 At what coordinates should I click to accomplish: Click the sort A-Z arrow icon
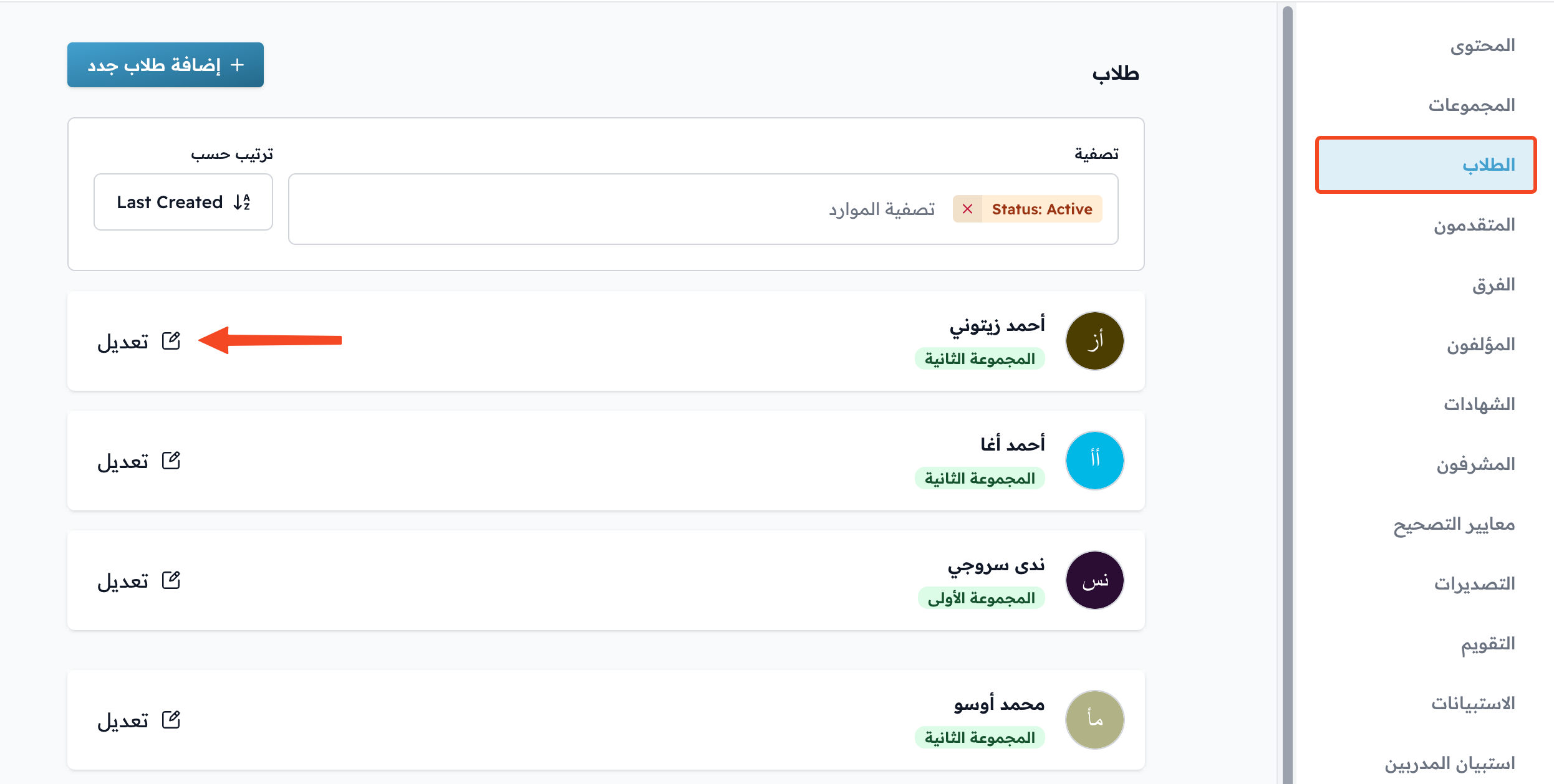click(x=242, y=202)
